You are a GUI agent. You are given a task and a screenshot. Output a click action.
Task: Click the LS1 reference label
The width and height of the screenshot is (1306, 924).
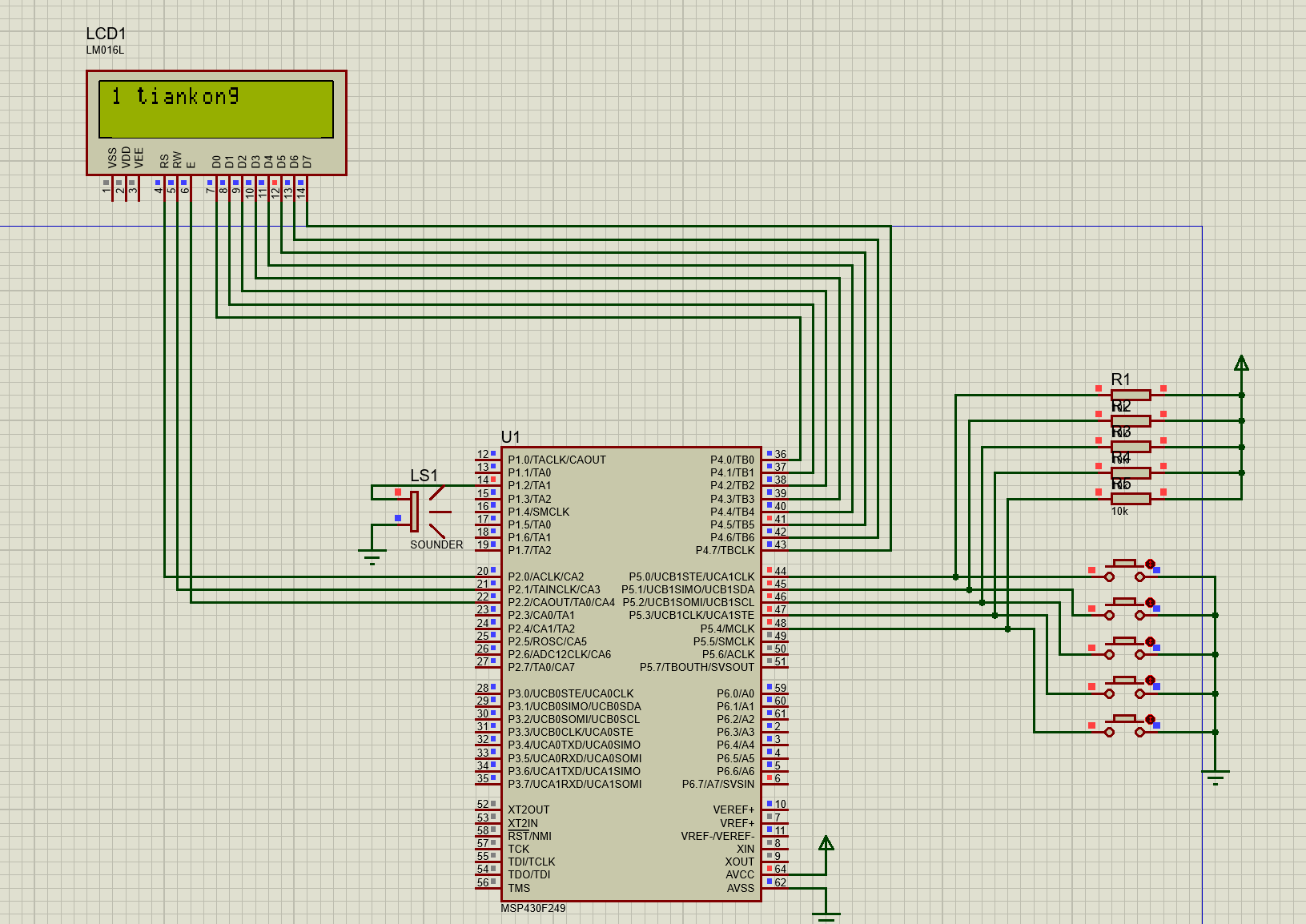coord(424,476)
